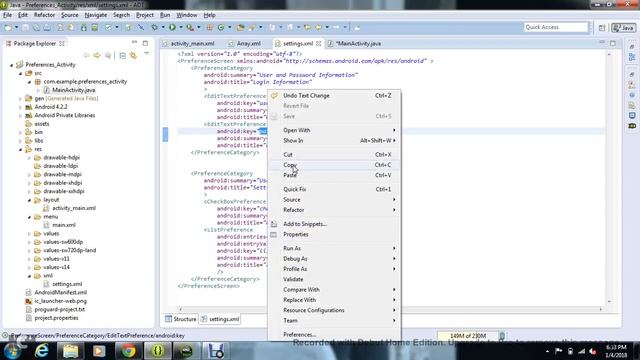640x360 pixels.
Task: Collapse the Preferences_Activity project node
Action: pos(11,65)
